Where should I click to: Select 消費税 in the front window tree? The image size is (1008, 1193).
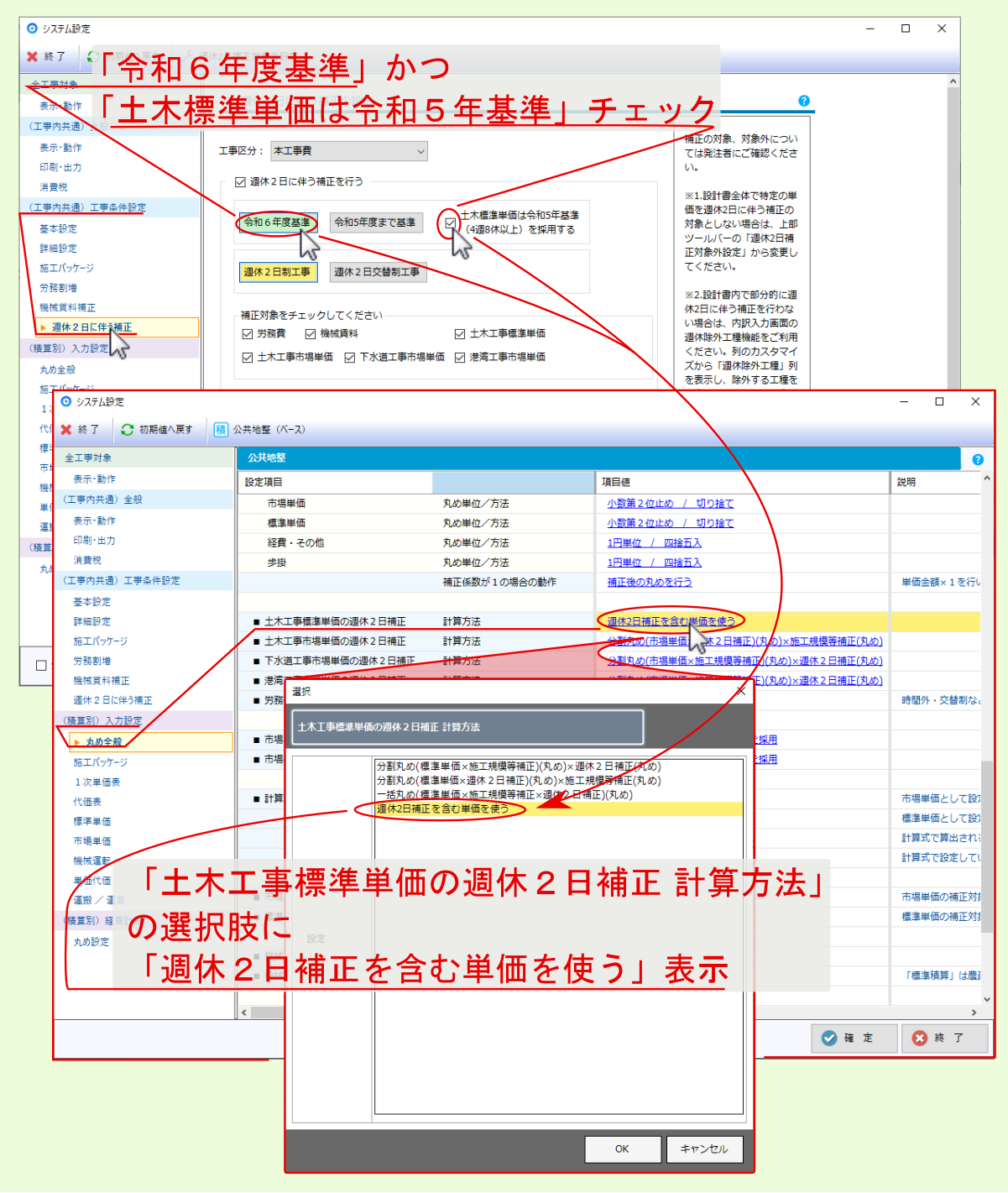pos(87,560)
